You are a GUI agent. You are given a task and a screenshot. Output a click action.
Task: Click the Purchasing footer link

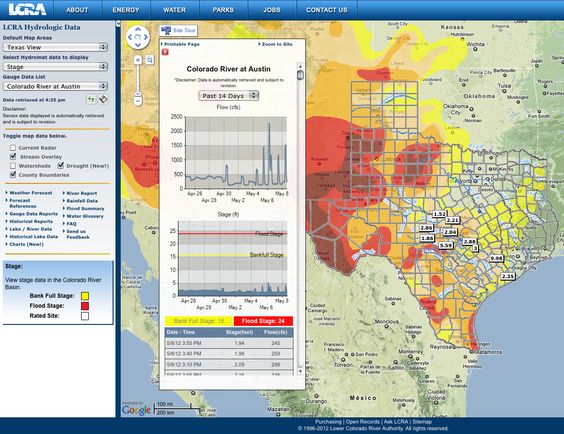click(328, 422)
